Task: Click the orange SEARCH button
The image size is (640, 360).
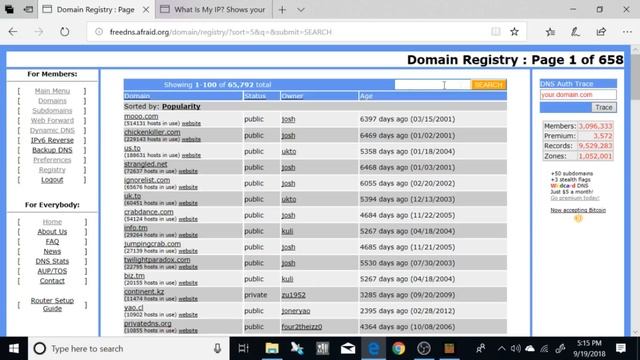Action: point(489,84)
